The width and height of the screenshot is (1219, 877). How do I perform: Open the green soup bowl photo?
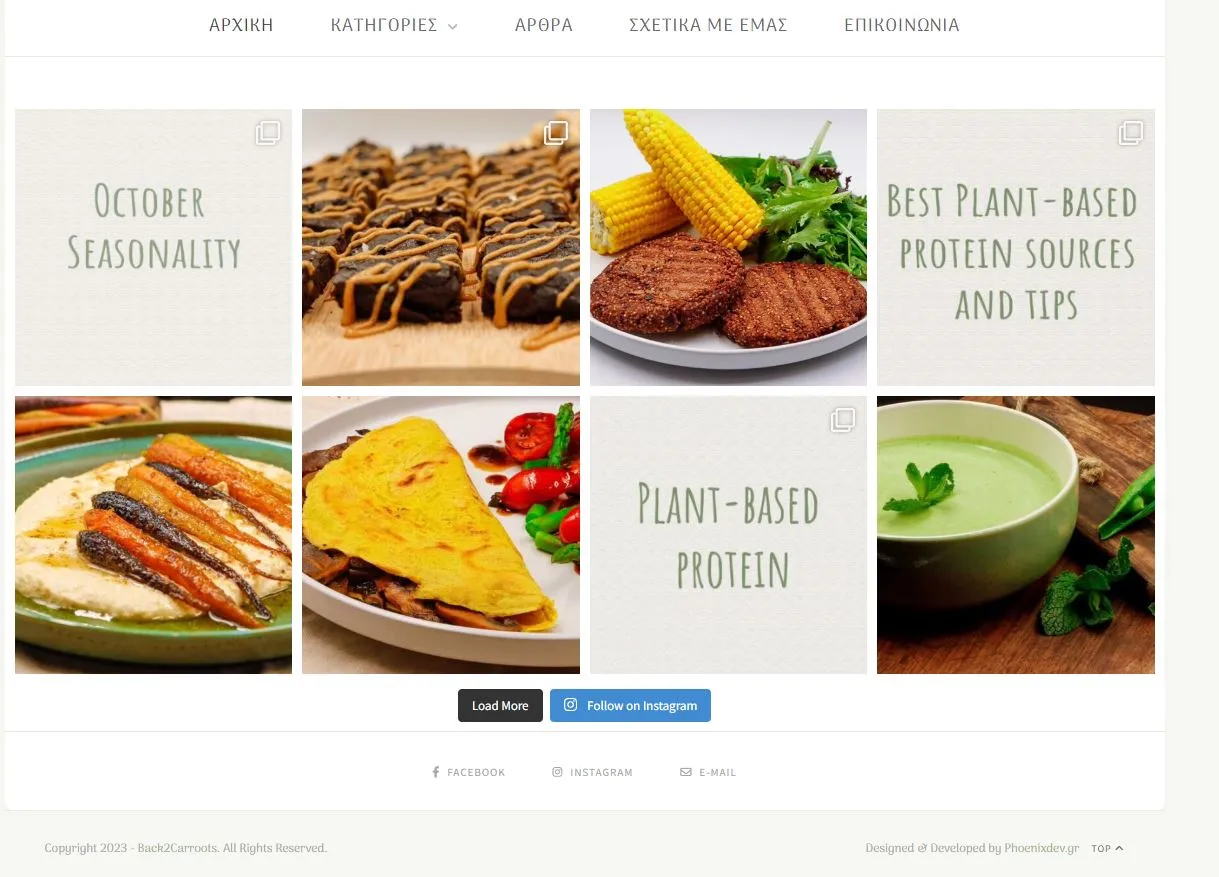(x=1016, y=535)
